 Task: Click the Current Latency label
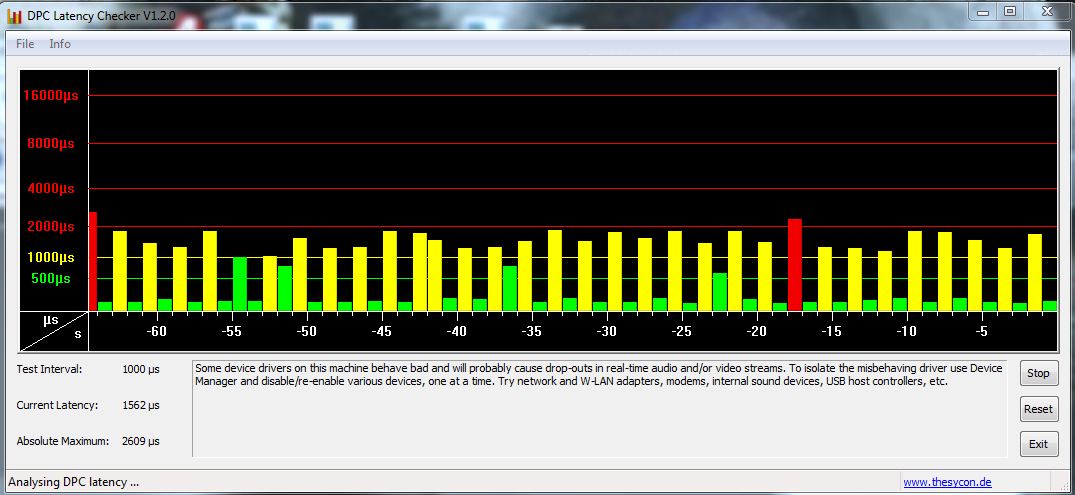pyautogui.click(x=58, y=405)
